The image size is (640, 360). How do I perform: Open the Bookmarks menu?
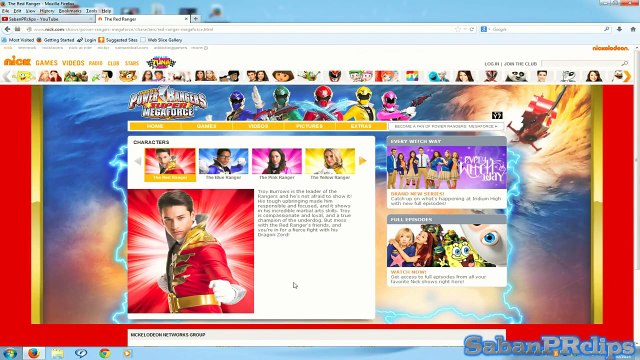(x=70, y=11)
